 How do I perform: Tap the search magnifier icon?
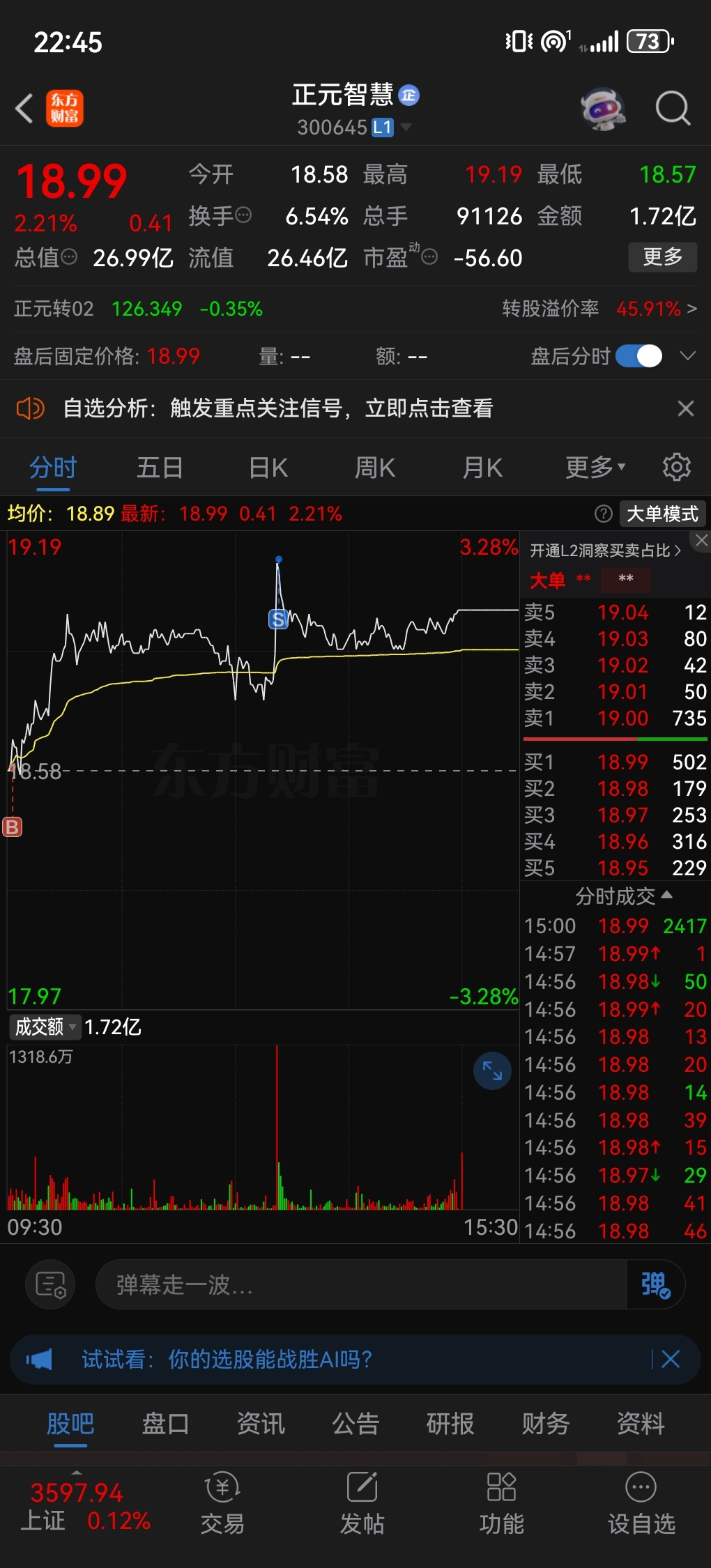(673, 109)
